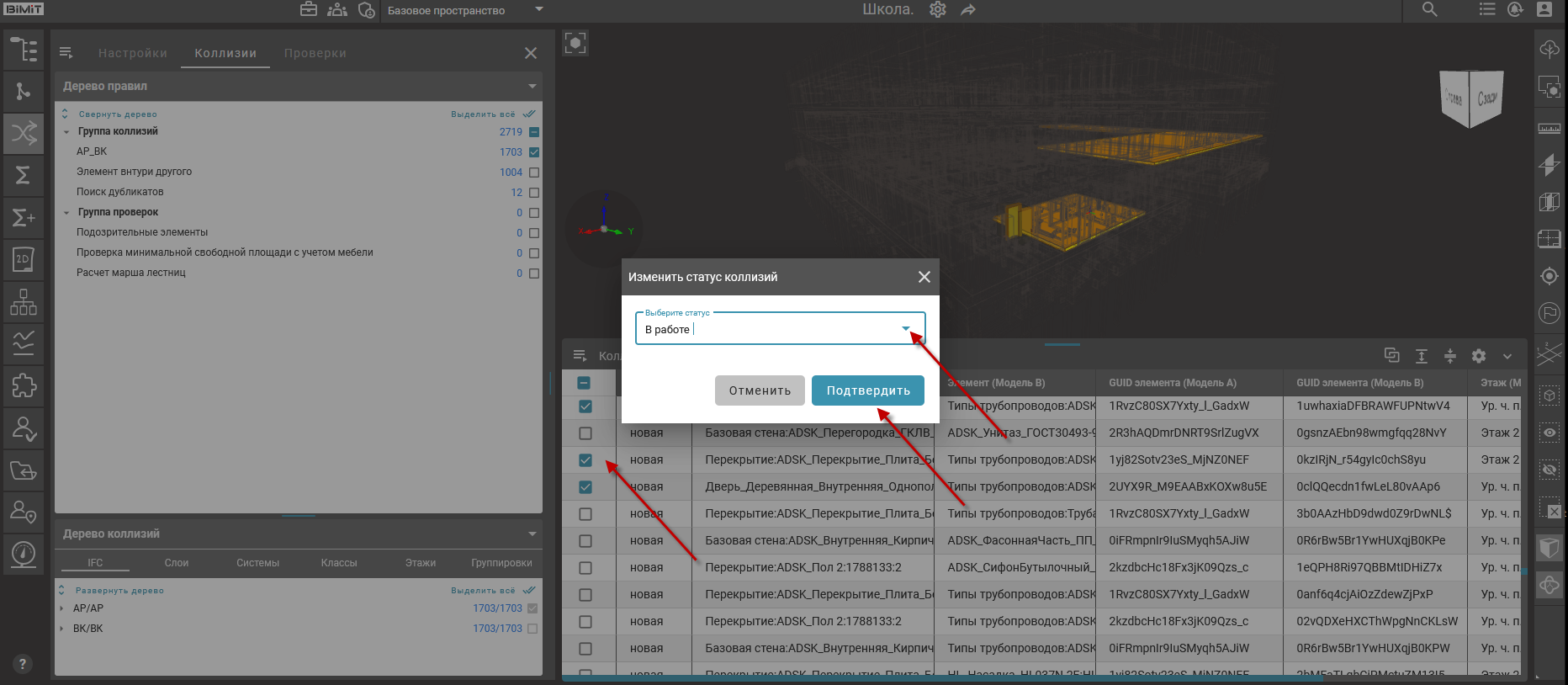
Task: Open the collisions shuffle icon in left sidebar
Action: pyautogui.click(x=24, y=133)
